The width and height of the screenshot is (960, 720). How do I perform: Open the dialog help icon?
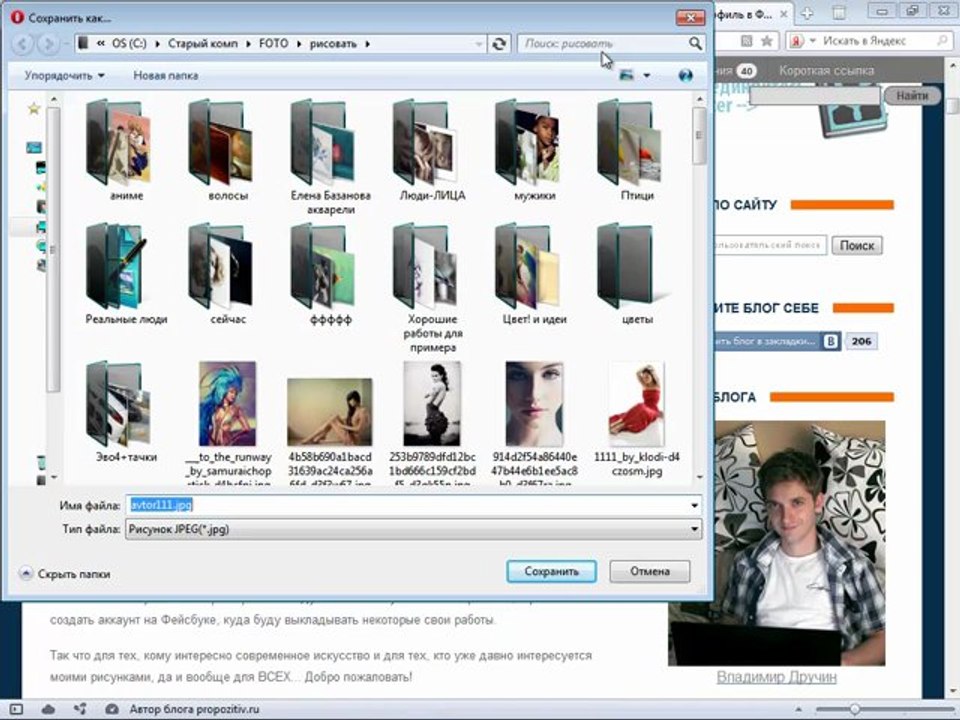click(x=686, y=75)
